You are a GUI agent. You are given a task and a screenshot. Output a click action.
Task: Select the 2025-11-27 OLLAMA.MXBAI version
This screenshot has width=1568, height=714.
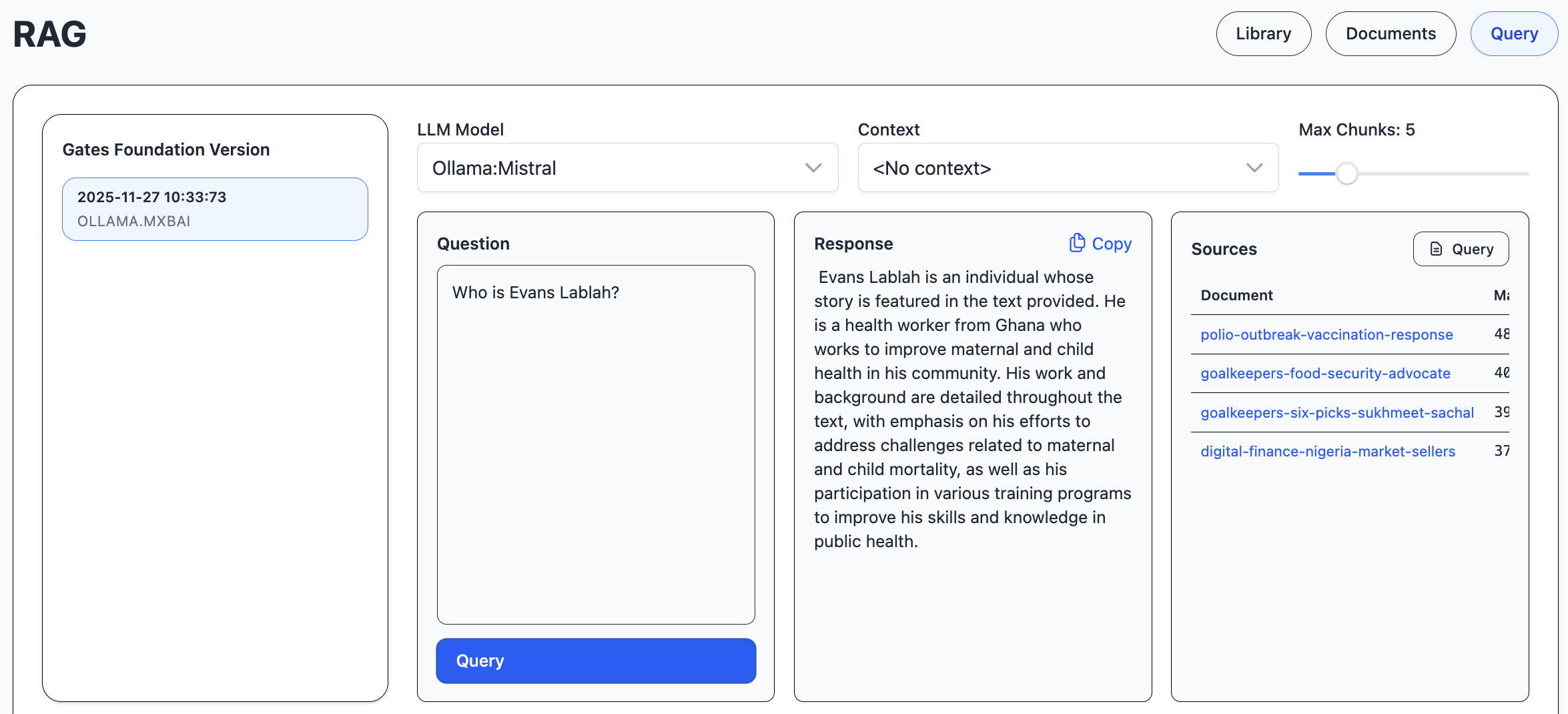(215, 209)
